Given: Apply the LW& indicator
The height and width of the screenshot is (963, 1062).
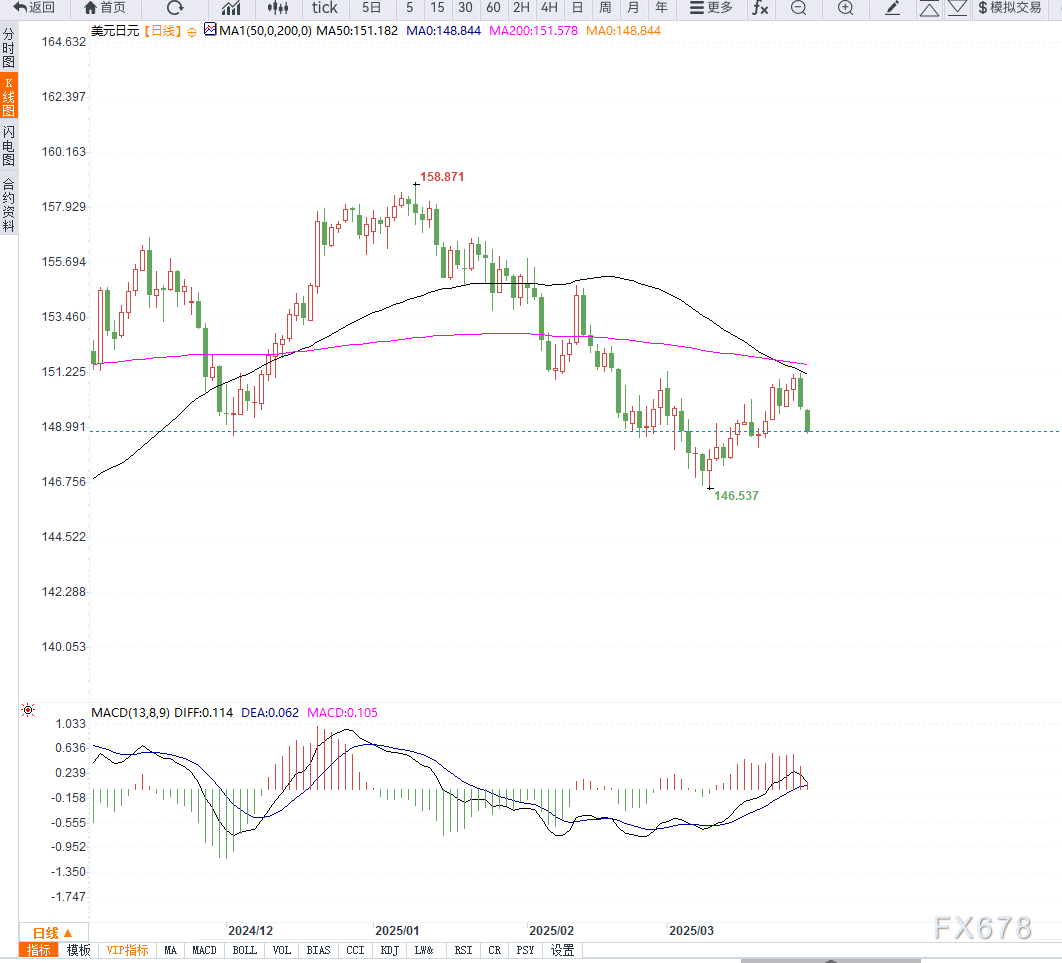Looking at the screenshot, I should [424, 950].
